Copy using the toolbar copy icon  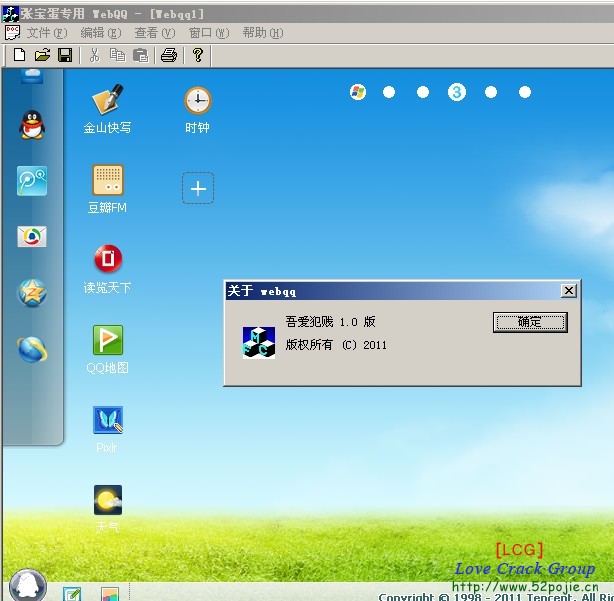coord(117,55)
